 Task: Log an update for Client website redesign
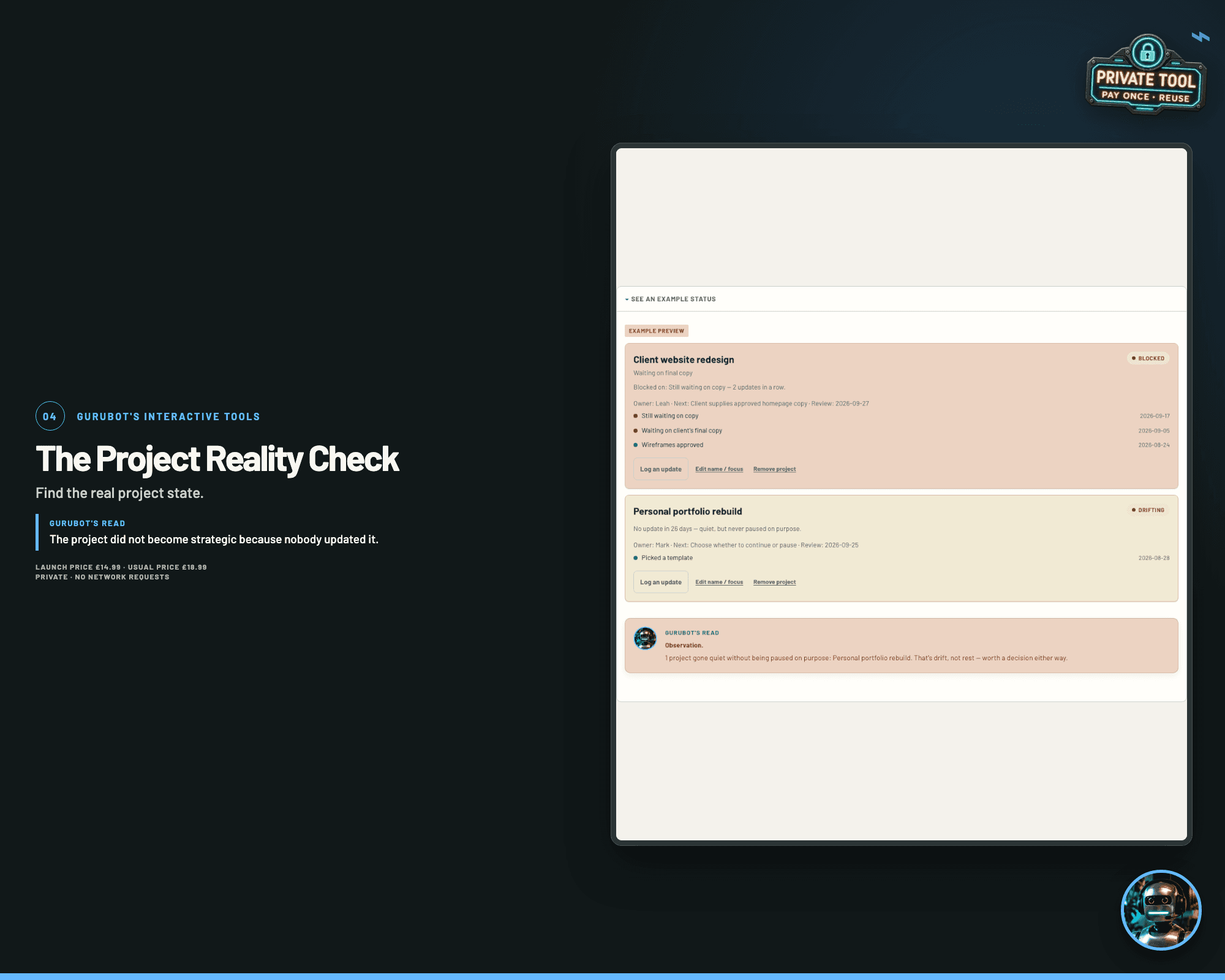click(x=660, y=469)
